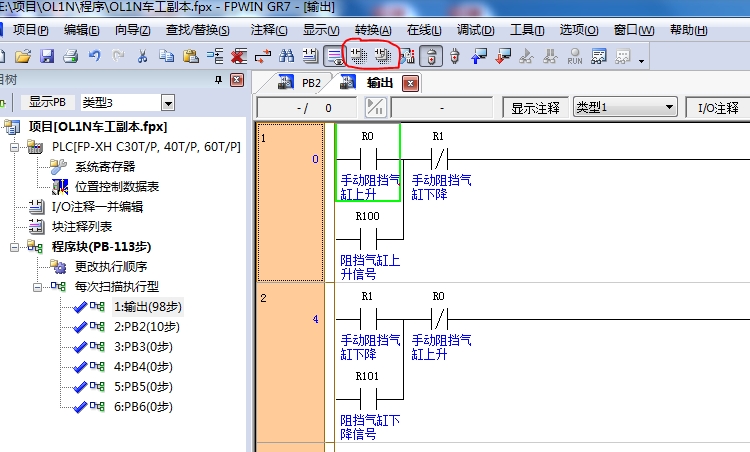
Task: Open 系统寄存器 in project tree
Action: 105,166
